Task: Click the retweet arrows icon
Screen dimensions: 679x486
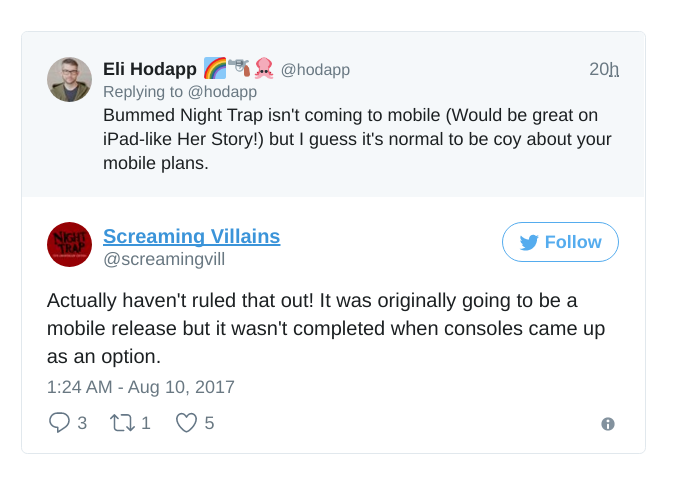Action: coord(122,423)
